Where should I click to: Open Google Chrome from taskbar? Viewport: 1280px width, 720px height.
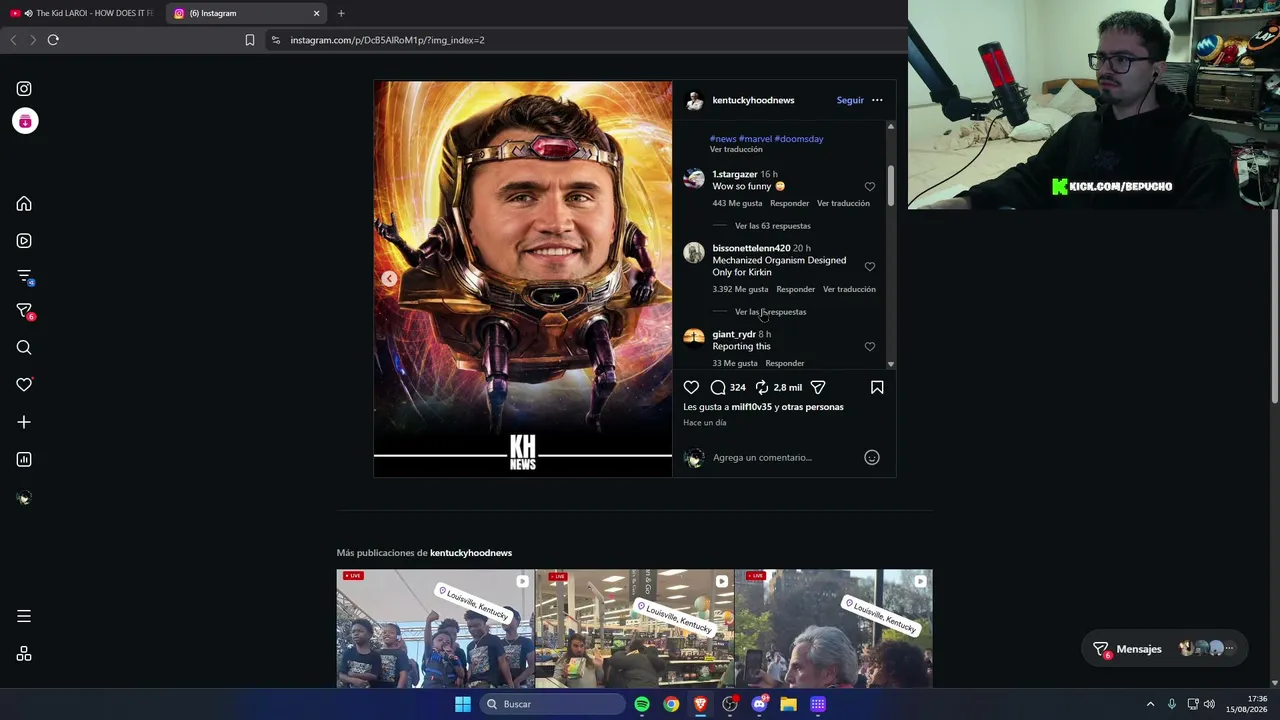(x=671, y=704)
